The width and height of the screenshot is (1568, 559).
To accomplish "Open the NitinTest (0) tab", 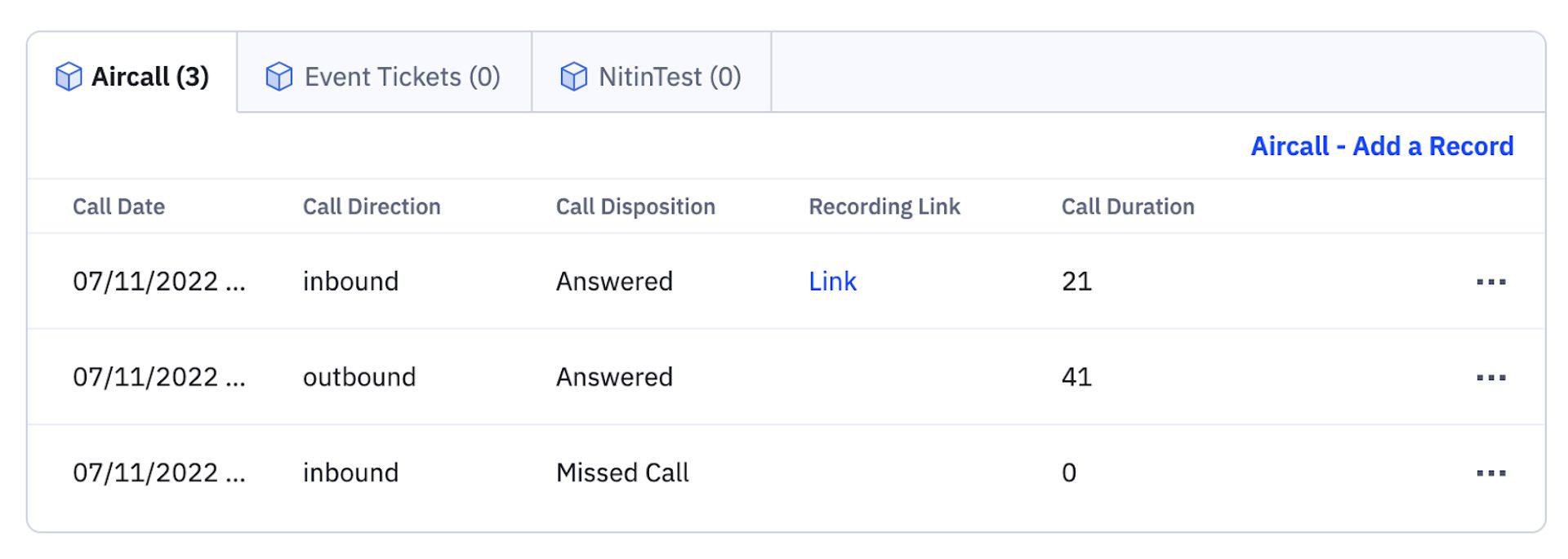I will tap(670, 77).
